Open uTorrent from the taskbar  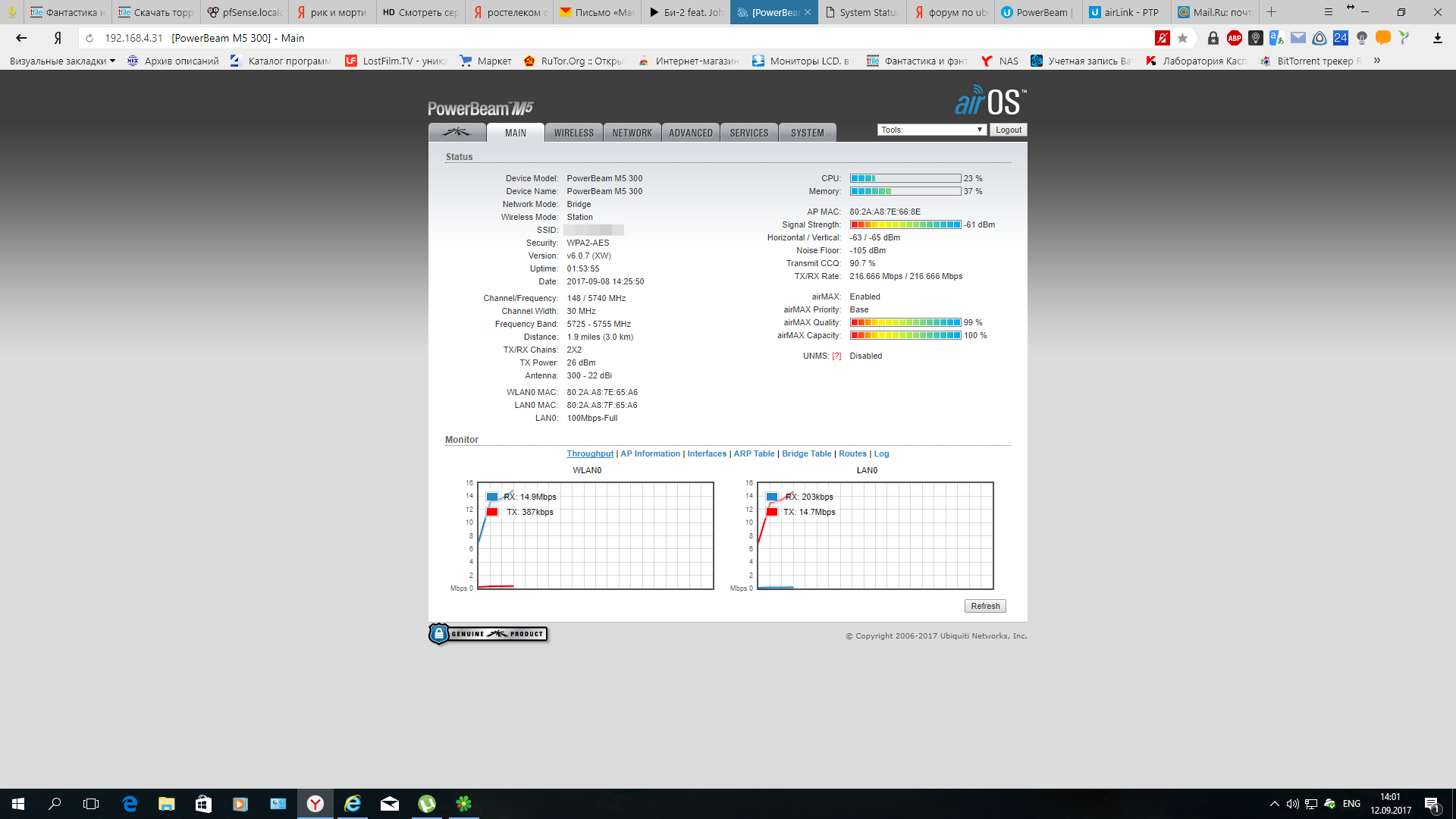[x=427, y=804]
